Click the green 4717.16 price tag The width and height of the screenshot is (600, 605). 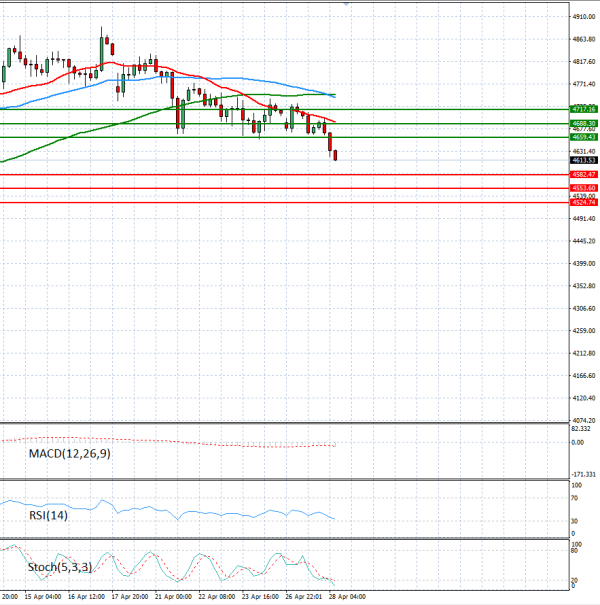click(584, 108)
